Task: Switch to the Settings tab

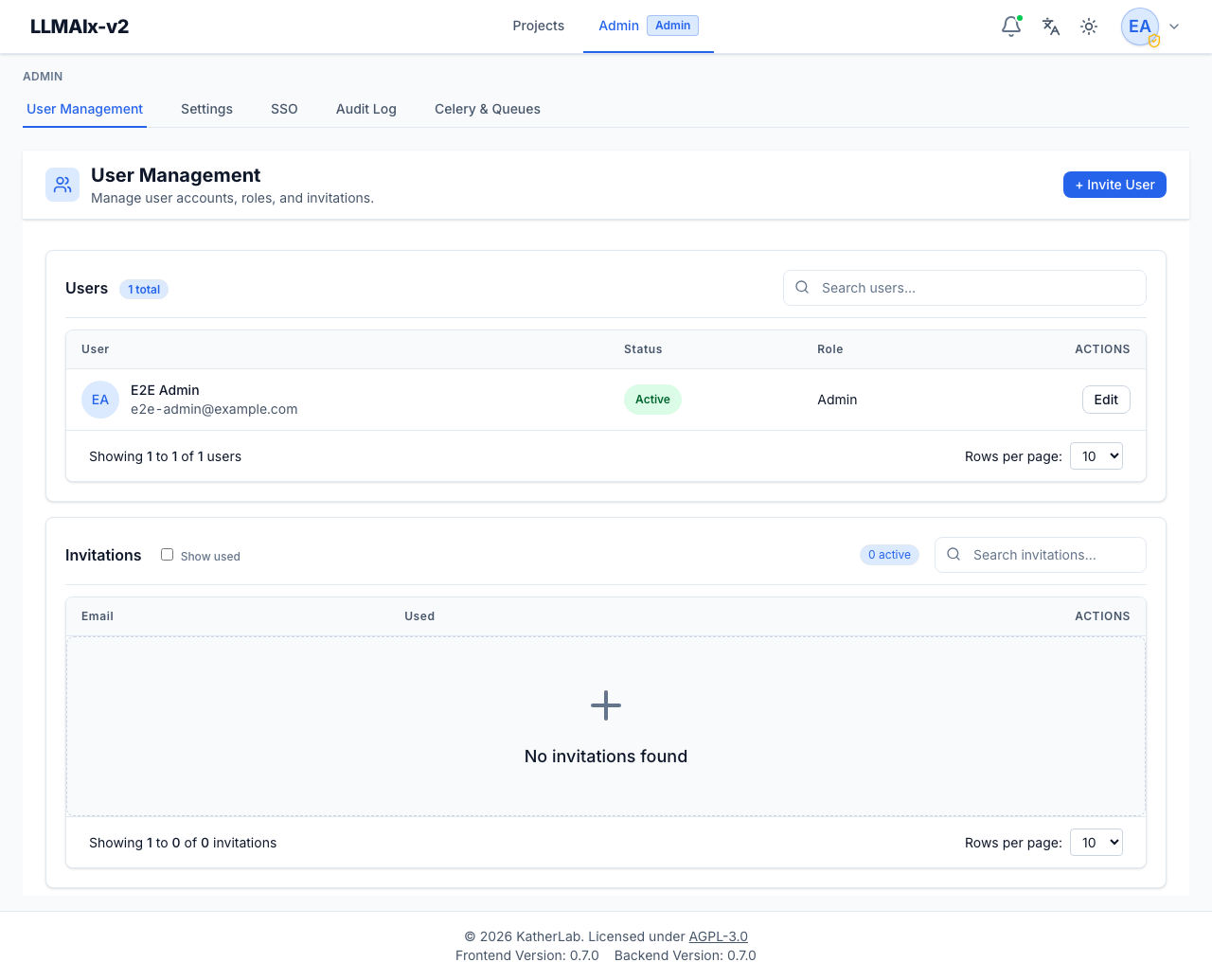Action: (x=206, y=109)
